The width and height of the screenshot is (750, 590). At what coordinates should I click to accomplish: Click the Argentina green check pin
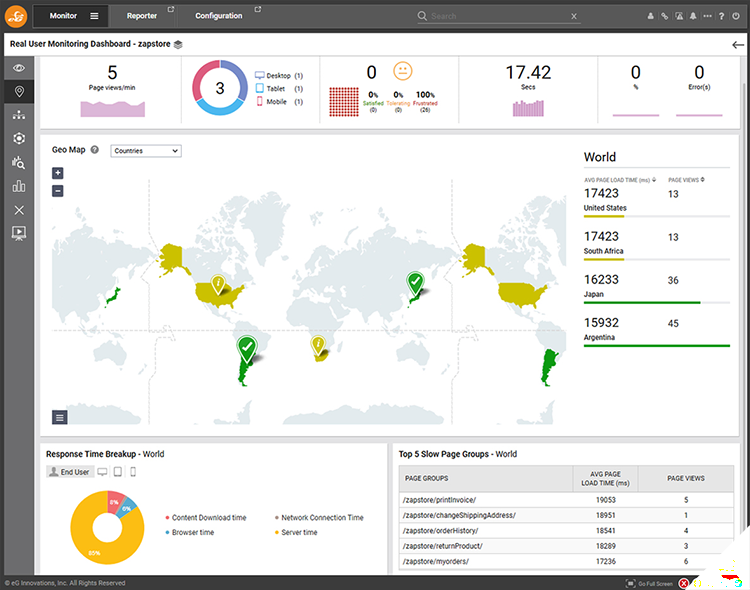(x=247, y=348)
